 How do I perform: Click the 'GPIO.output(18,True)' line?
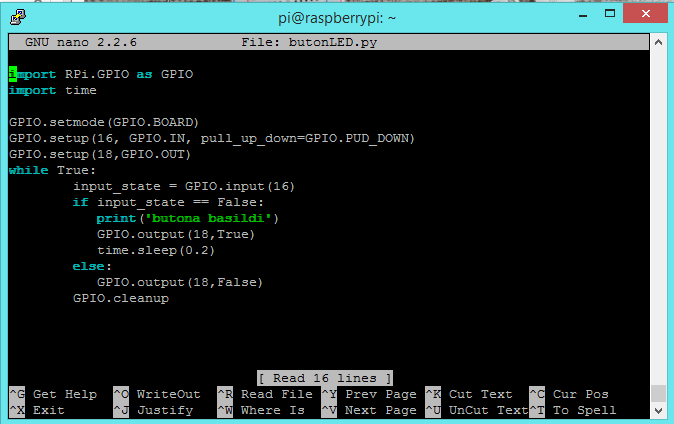[x=176, y=234]
